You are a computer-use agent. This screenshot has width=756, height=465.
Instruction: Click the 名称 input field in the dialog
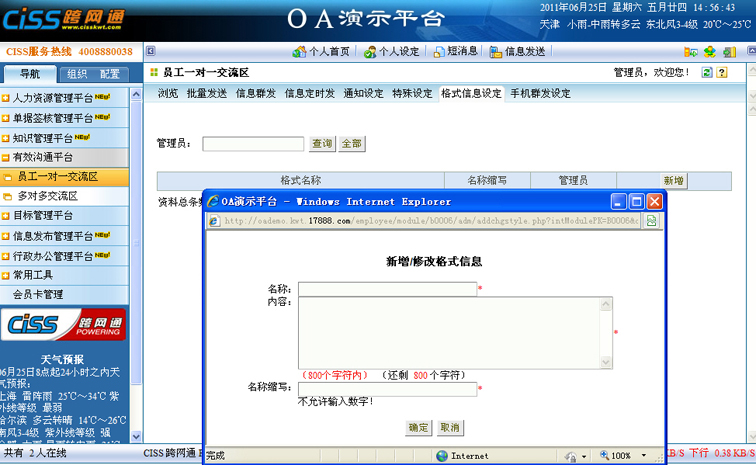click(387, 289)
